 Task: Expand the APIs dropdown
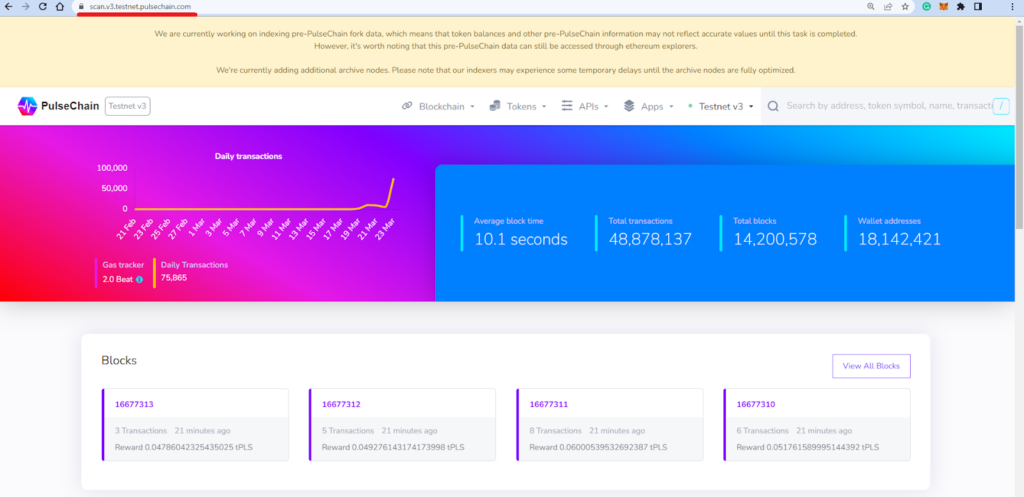[x=585, y=106]
